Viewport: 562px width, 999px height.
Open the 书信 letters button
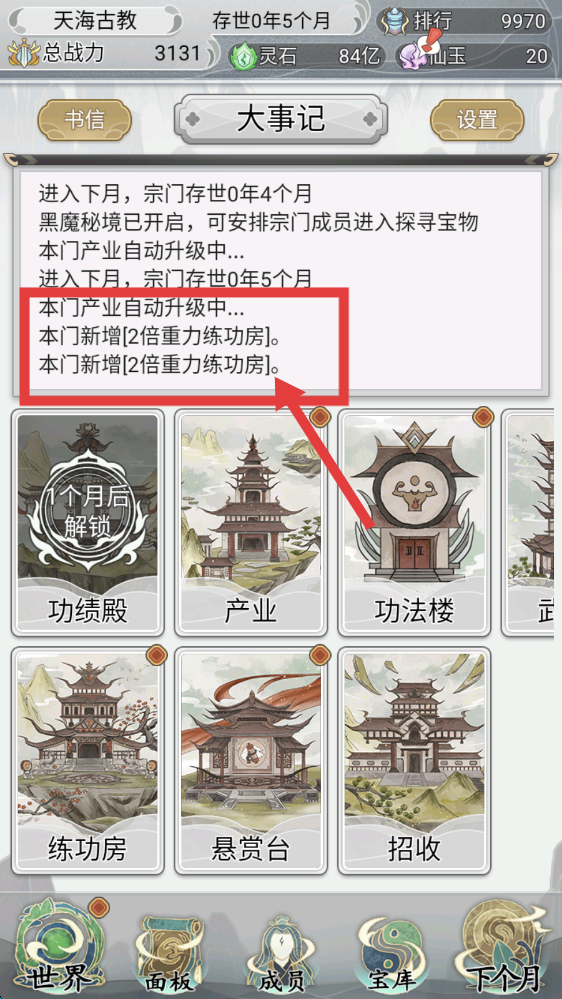pyautogui.click(x=85, y=119)
